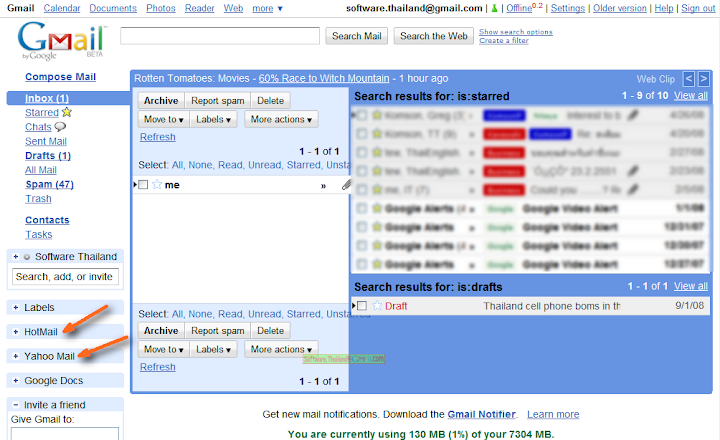720x440 pixels.
Task: Open Contacts in the sidebar
Action: tap(47, 220)
